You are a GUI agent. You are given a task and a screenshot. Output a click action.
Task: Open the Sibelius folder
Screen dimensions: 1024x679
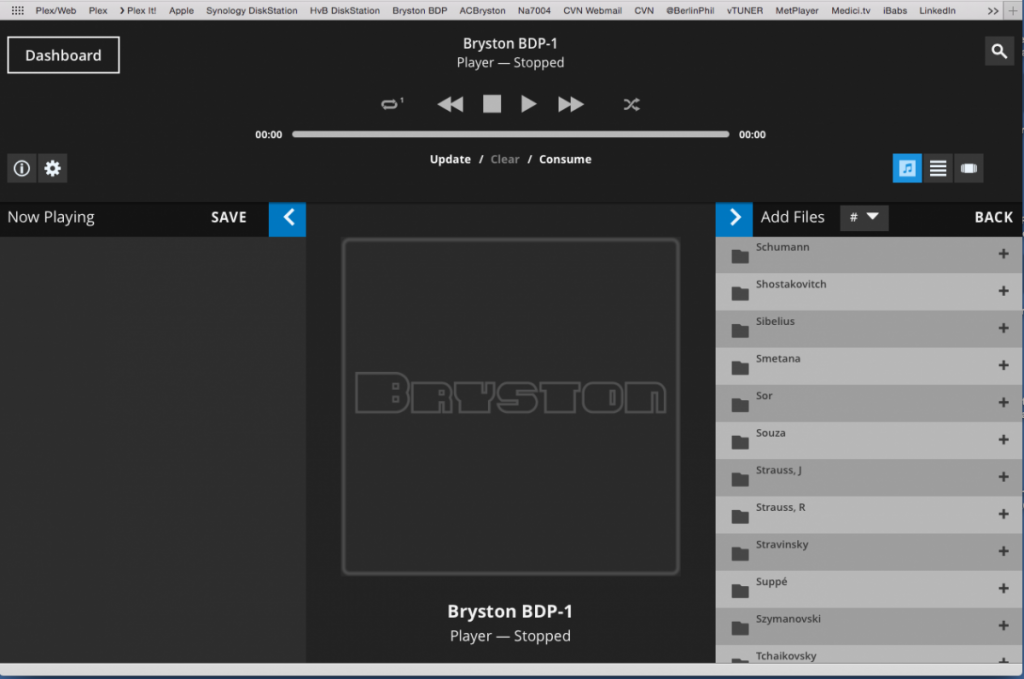[x=869, y=329]
